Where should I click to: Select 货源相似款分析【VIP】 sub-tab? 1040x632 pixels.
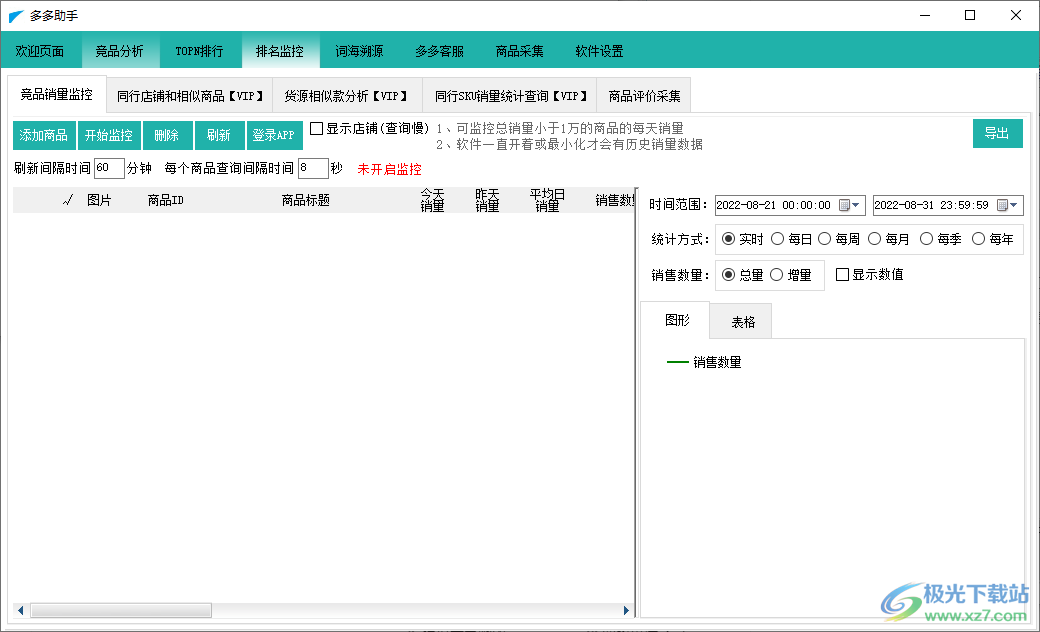coord(348,96)
